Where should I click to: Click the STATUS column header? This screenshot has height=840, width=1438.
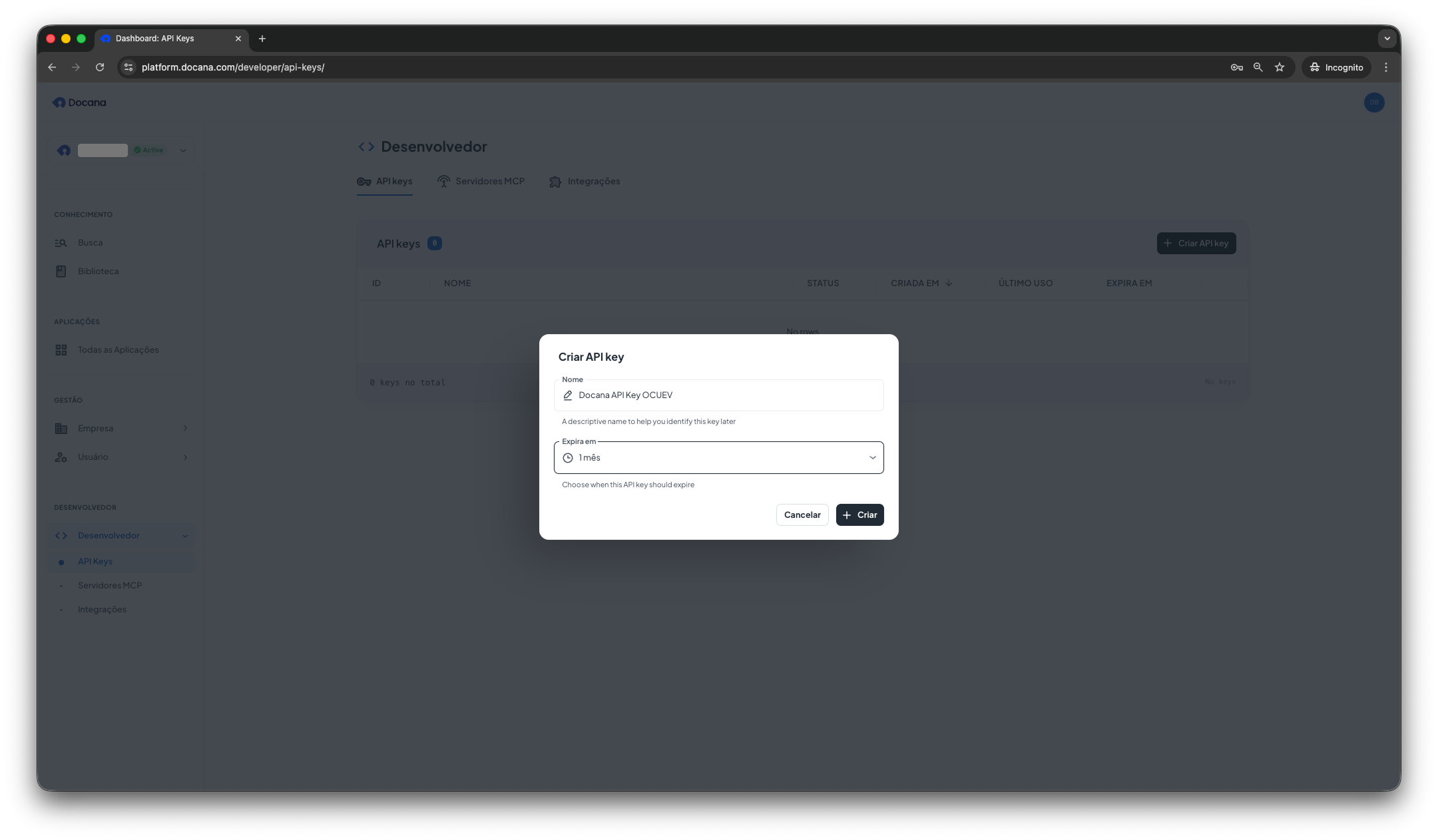(823, 284)
